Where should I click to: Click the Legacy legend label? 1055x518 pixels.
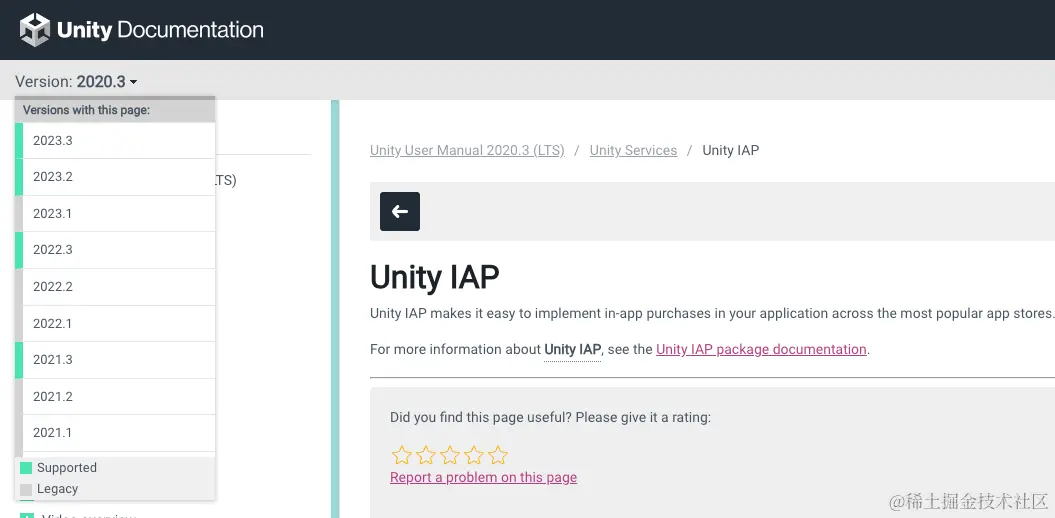click(57, 489)
